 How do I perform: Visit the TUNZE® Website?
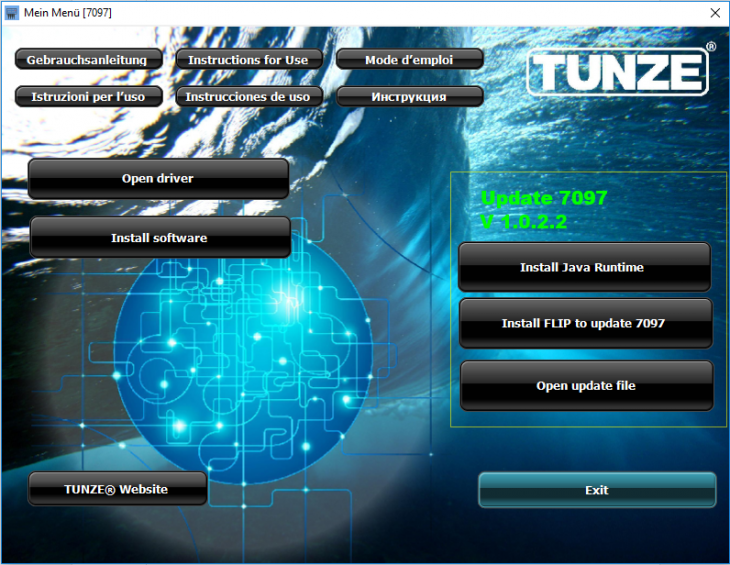(x=116, y=489)
